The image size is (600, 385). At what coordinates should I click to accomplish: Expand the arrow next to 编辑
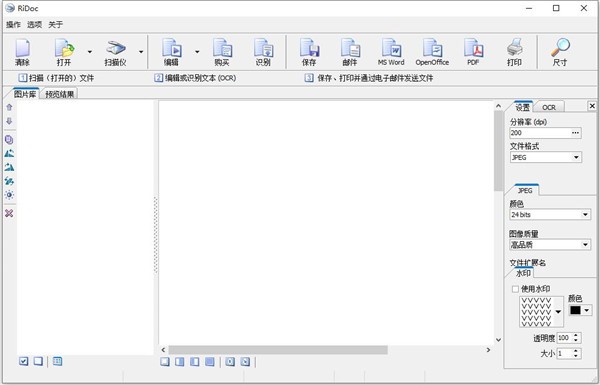coord(197,52)
